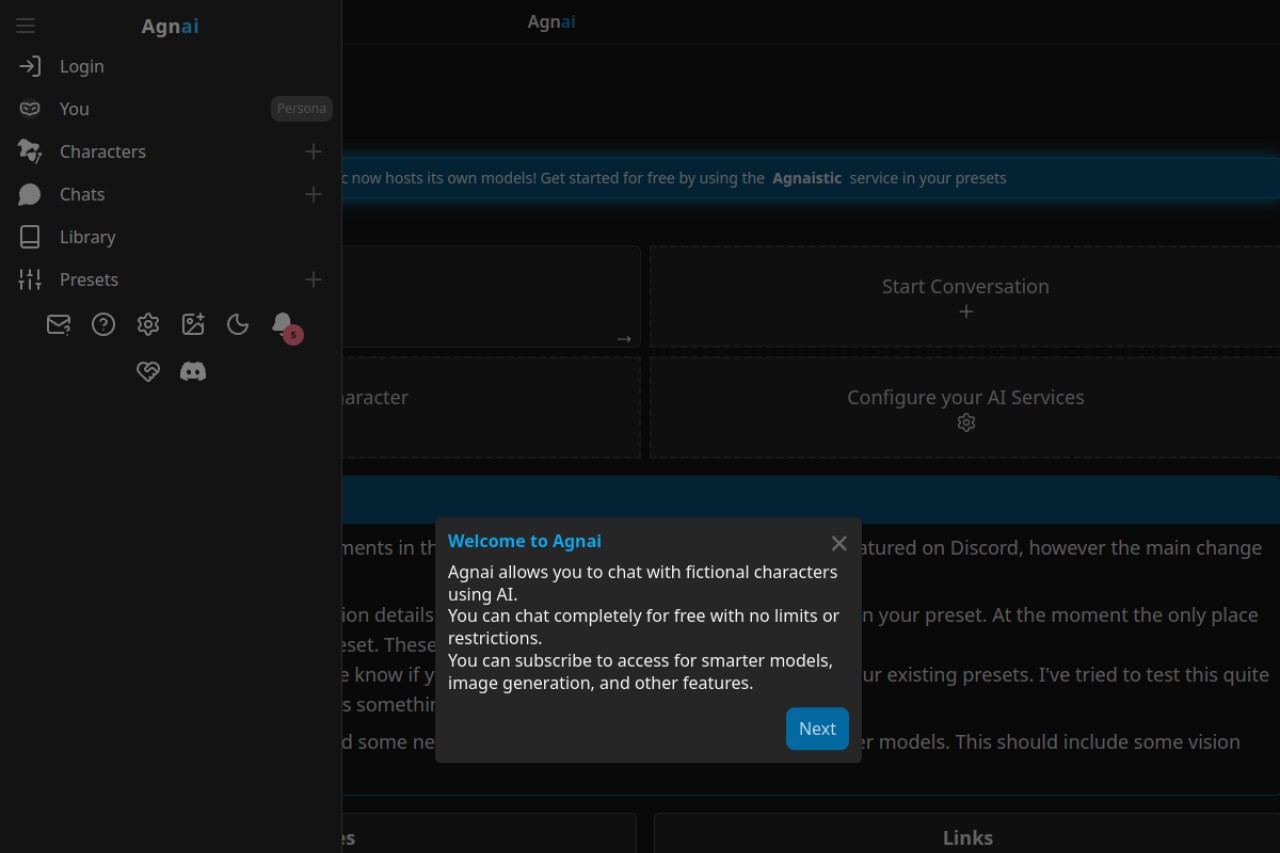
Task: Open Discord via the Discord logo icon
Action: (193, 372)
